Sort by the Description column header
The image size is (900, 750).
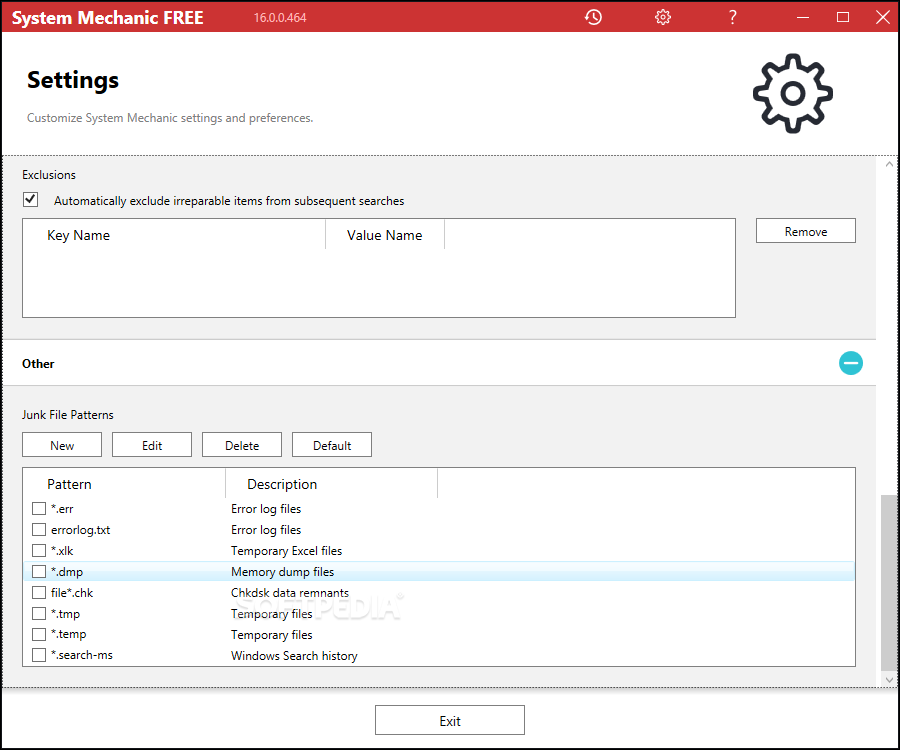(332, 484)
